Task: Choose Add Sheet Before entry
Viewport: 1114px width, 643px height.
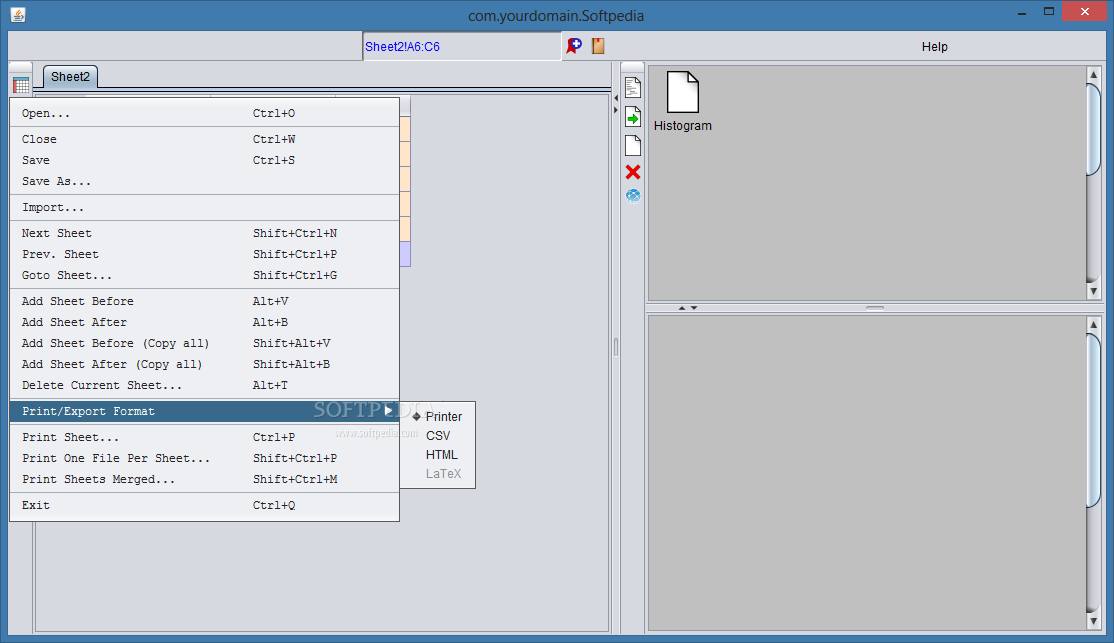Action: tap(205, 301)
